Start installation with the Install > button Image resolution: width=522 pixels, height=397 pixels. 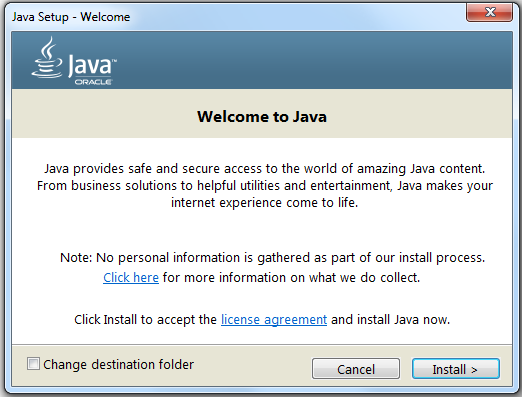[x=456, y=369]
